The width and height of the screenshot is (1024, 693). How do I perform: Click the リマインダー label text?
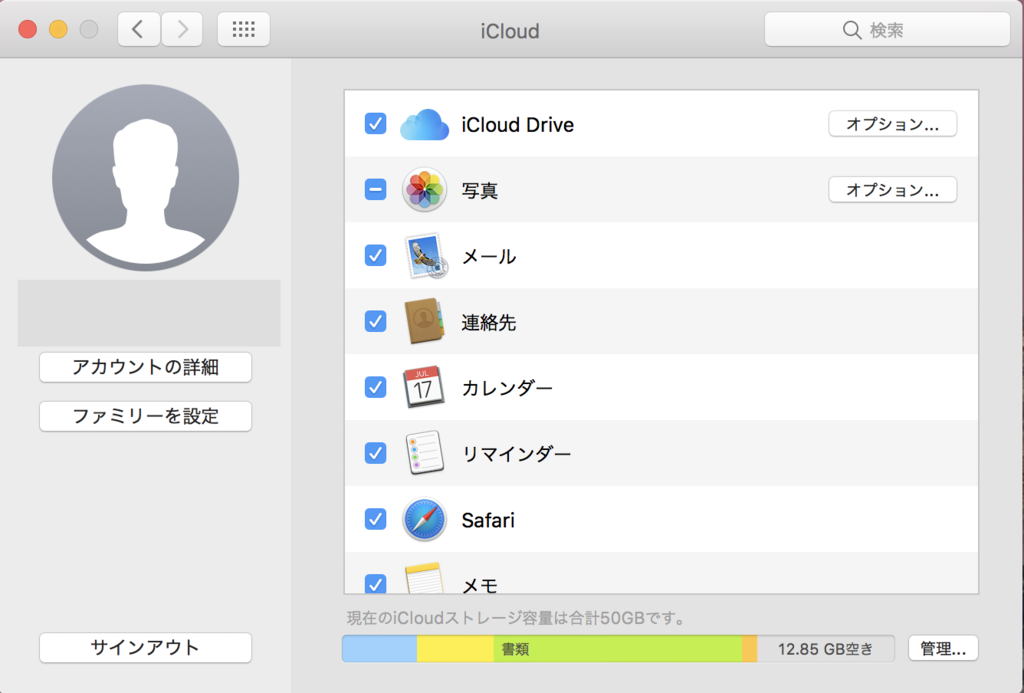(x=517, y=454)
